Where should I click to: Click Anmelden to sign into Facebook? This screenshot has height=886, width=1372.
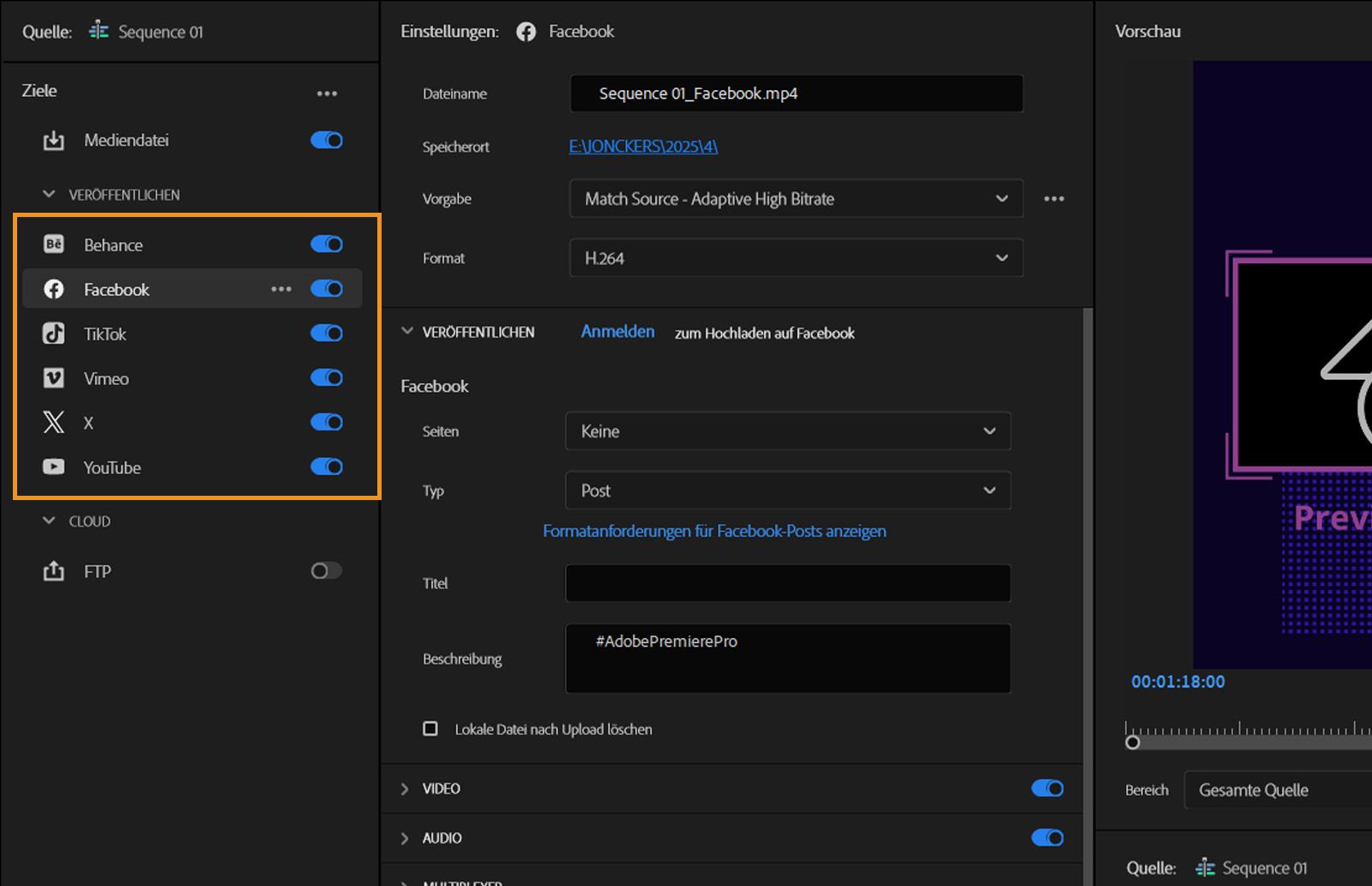[x=617, y=332]
